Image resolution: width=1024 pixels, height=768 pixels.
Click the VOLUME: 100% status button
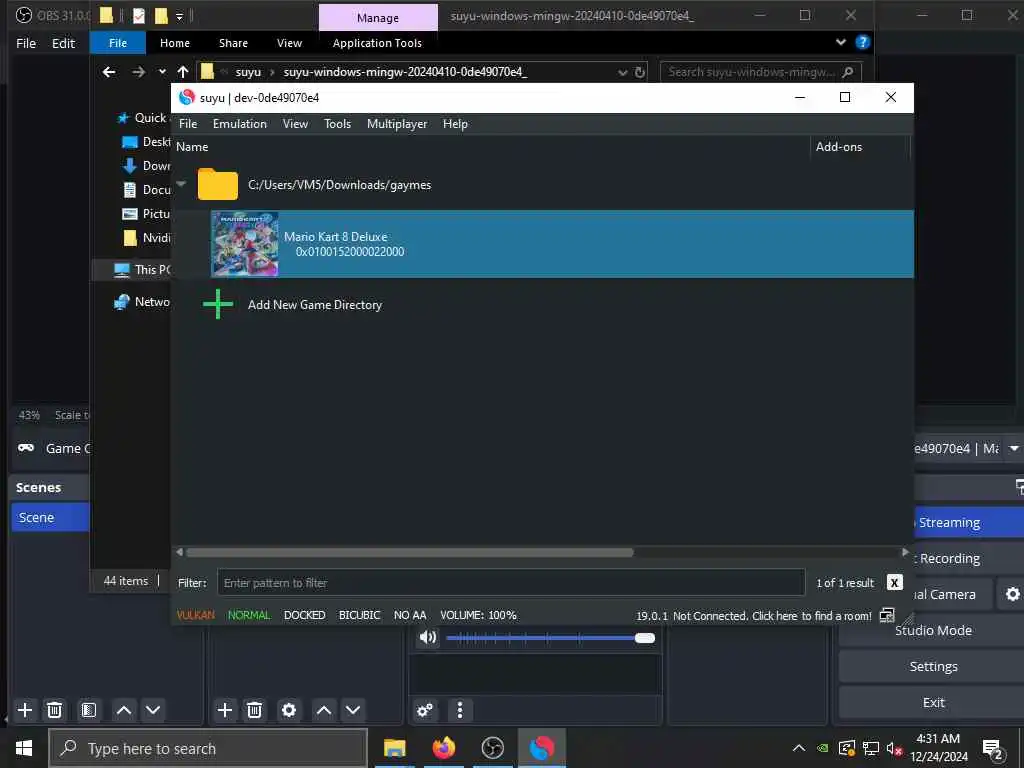click(478, 615)
